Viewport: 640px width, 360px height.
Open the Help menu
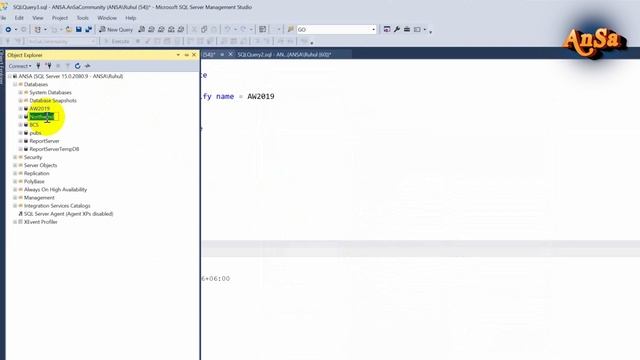click(131, 18)
